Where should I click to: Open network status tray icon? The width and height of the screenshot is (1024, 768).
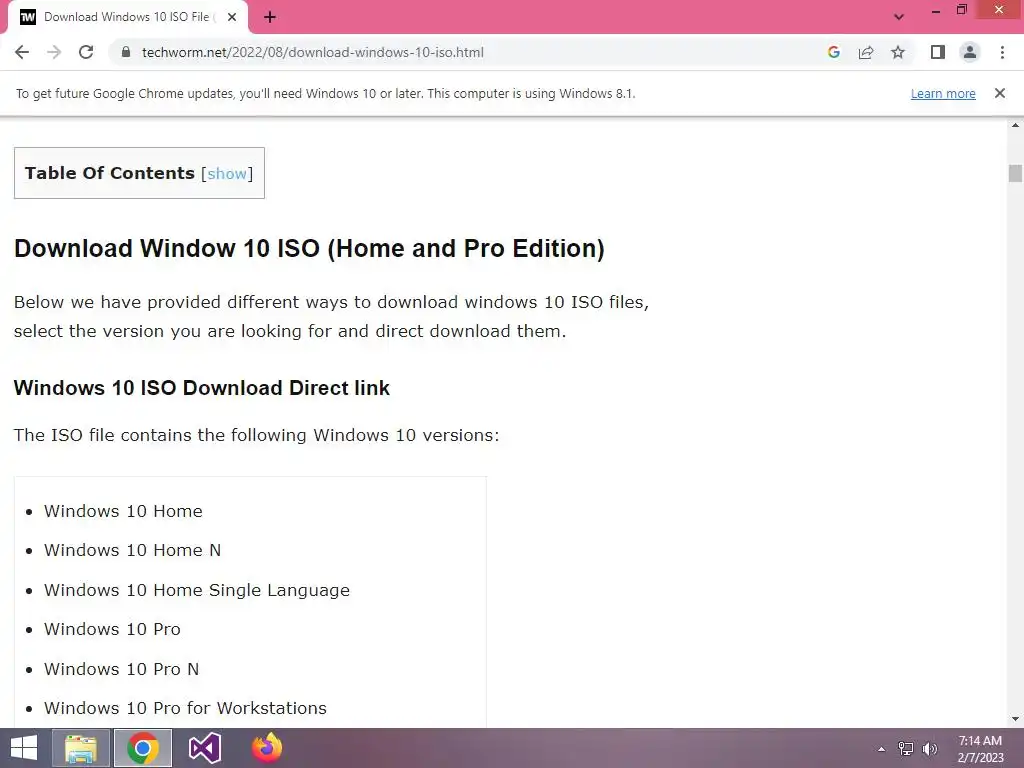point(905,749)
